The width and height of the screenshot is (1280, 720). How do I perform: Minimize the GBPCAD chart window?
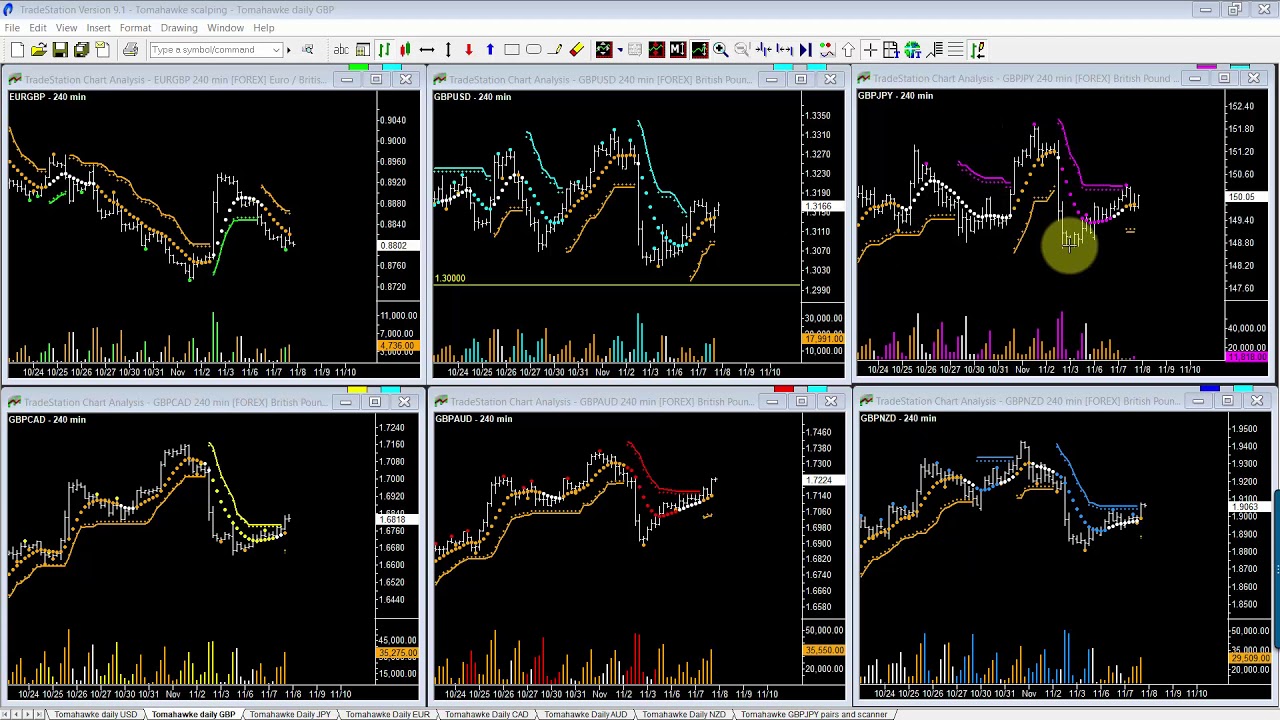(x=345, y=402)
